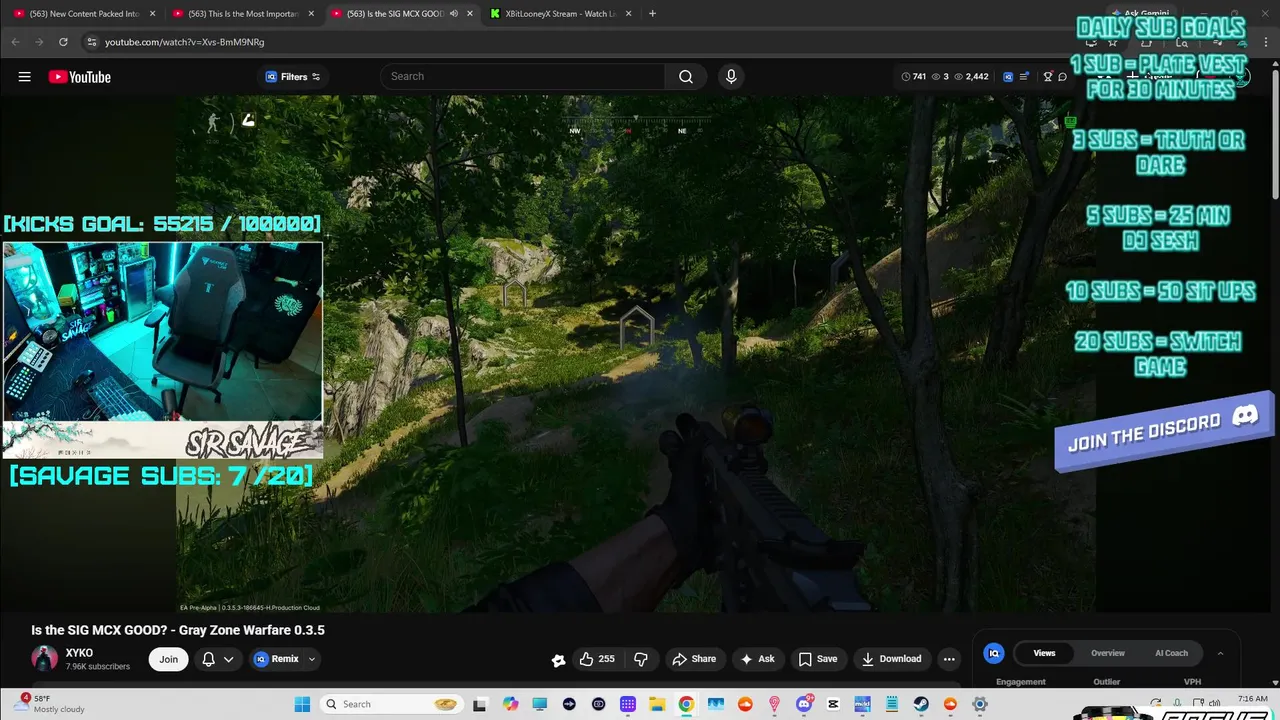Screen dimensions: 1280x720
Task: Open the vidIQ chat bubble icon
Action: [1062, 77]
